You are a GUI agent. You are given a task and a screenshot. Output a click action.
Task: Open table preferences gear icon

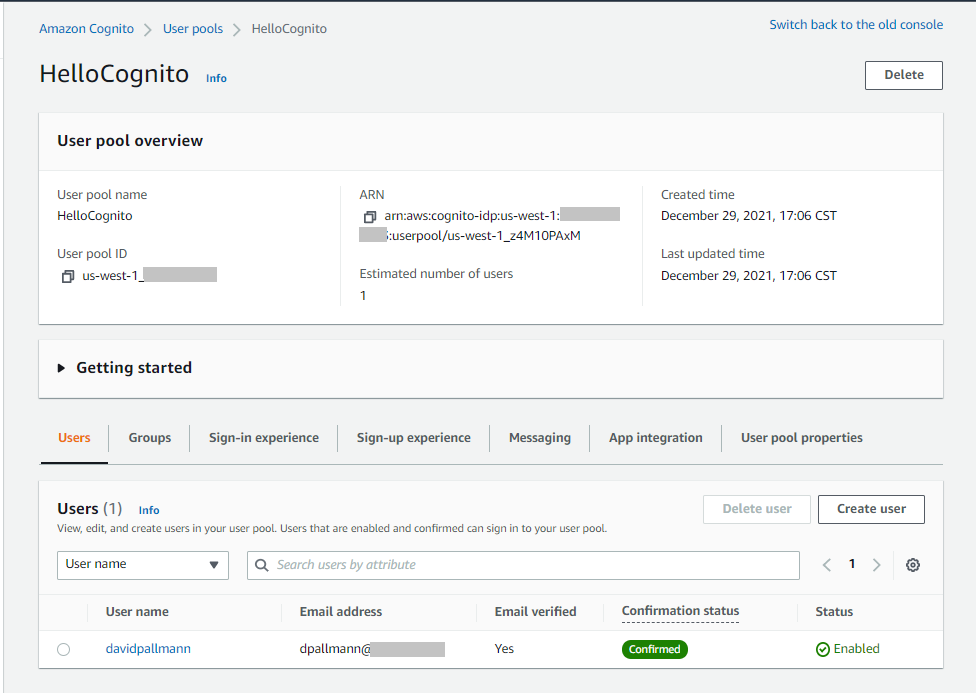coord(913,565)
